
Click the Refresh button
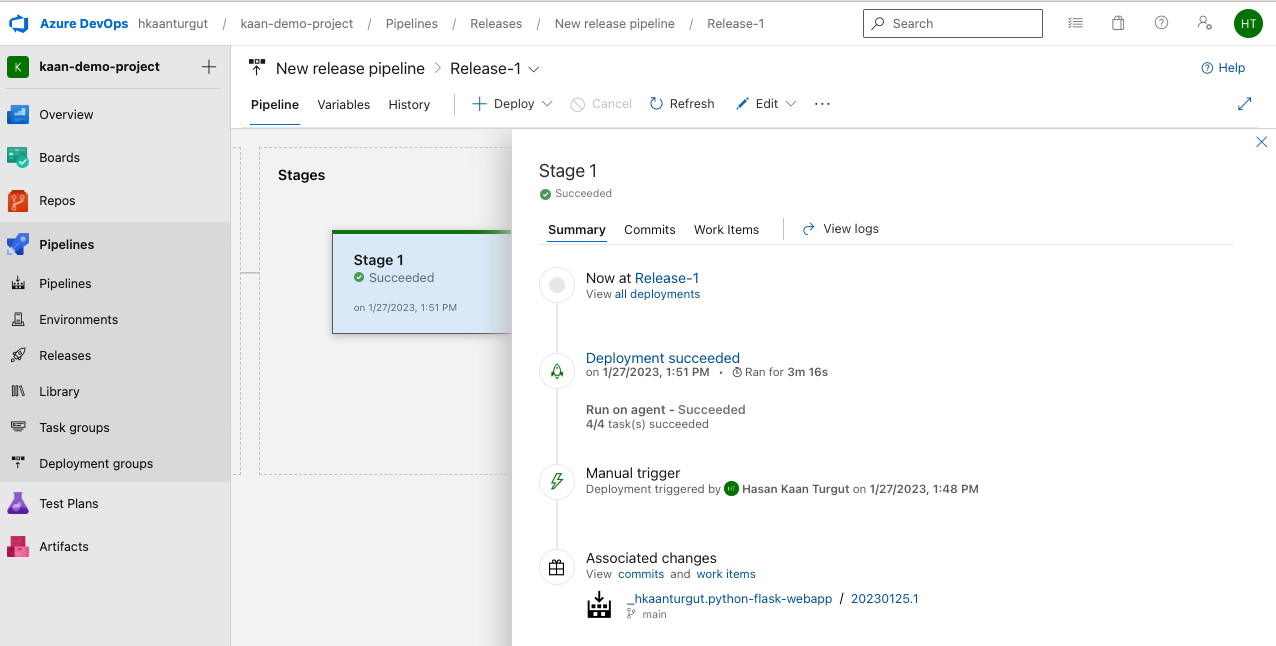pyautogui.click(x=682, y=104)
